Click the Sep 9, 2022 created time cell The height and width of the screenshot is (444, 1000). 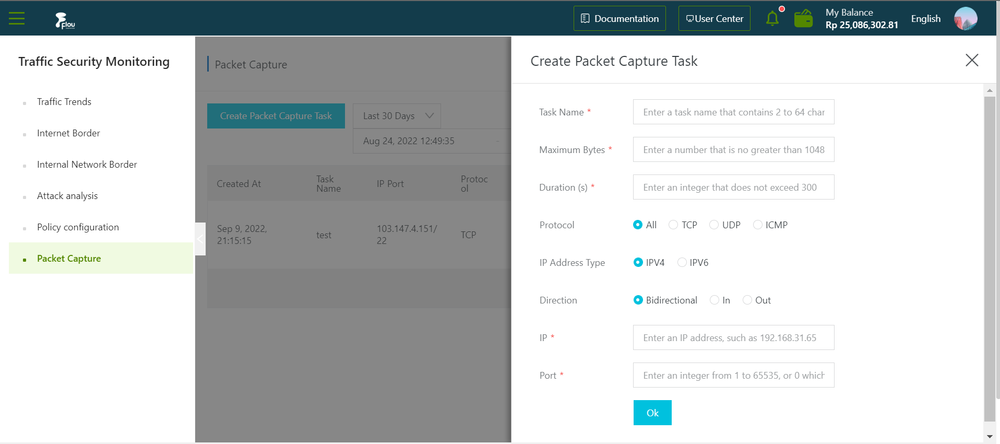point(242,235)
